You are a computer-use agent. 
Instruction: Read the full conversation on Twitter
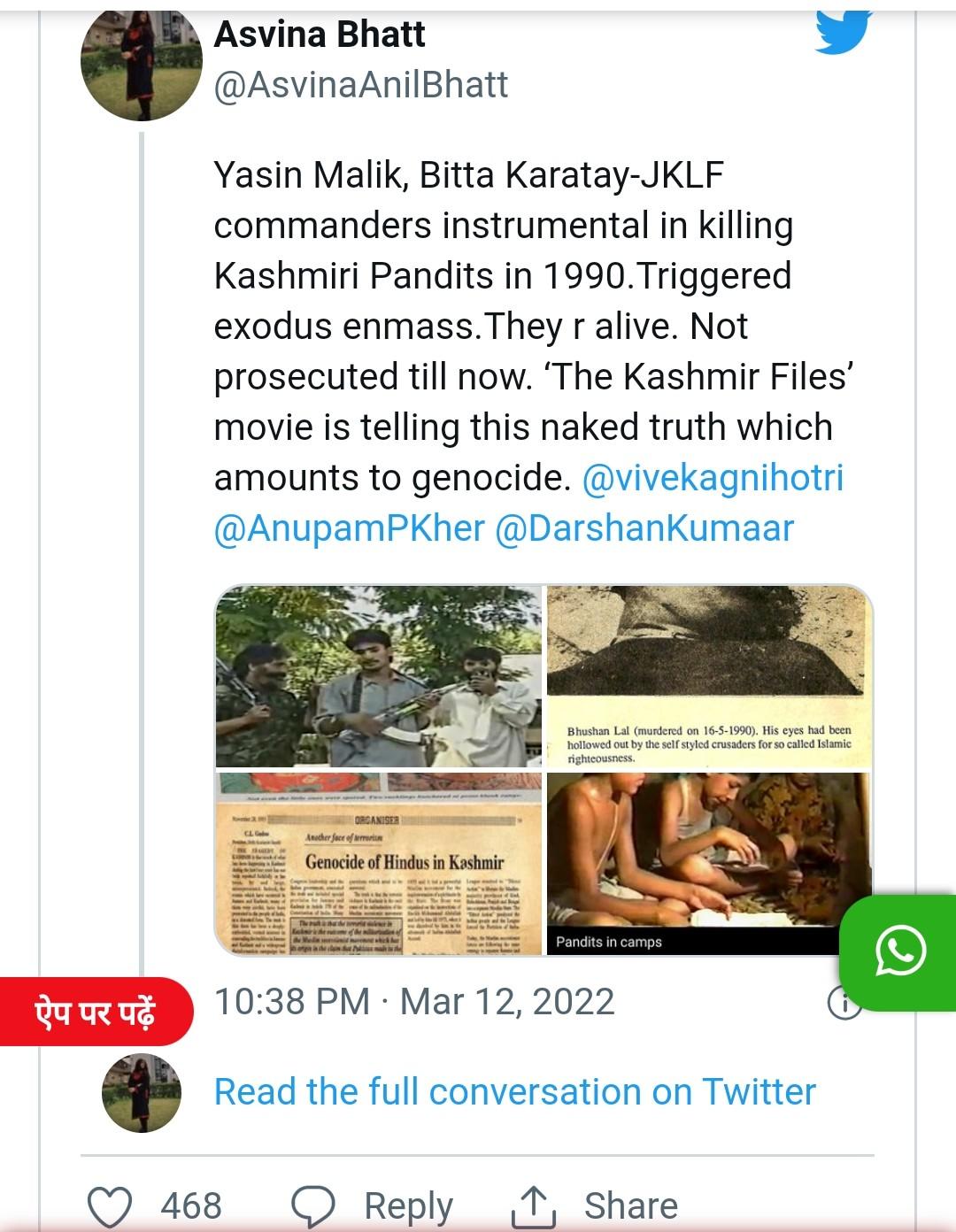[x=514, y=1092]
